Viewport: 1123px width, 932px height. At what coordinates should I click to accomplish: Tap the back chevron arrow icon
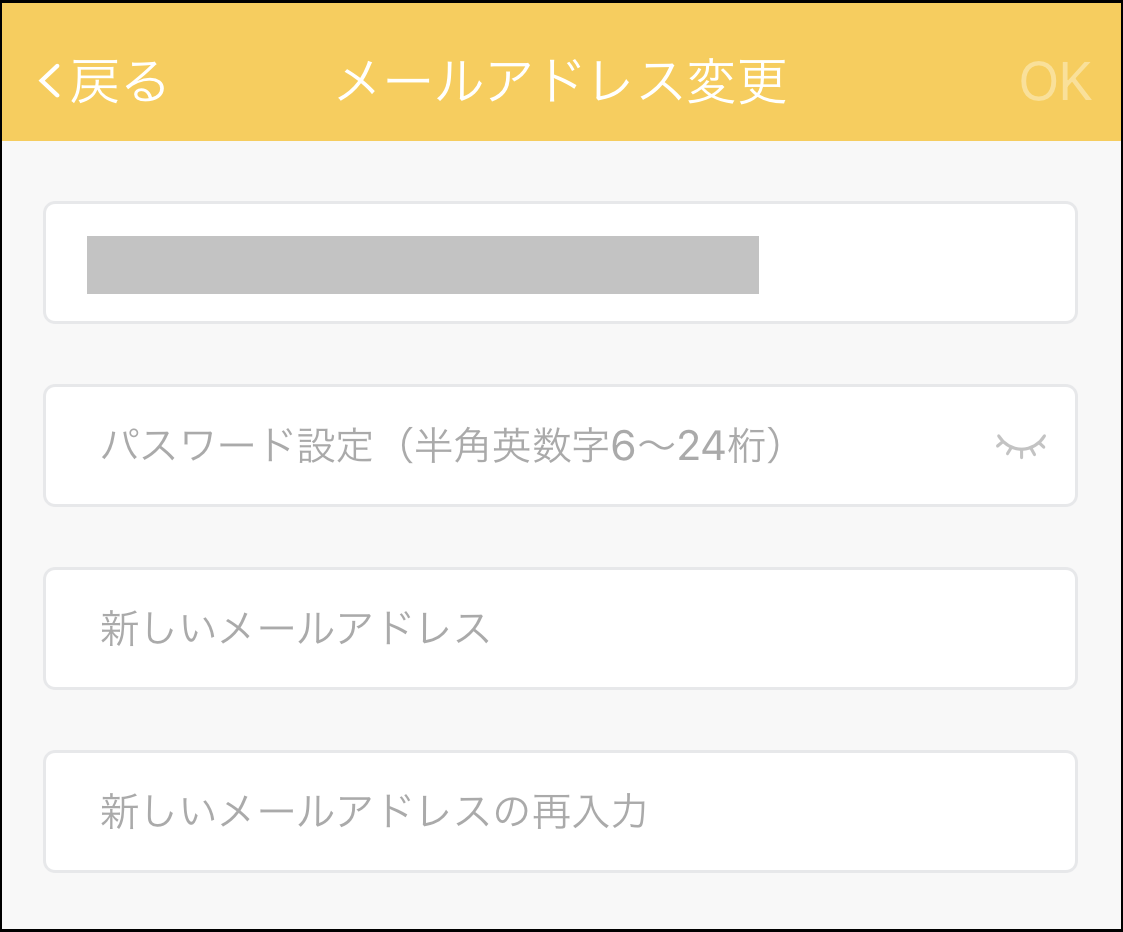(x=50, y=82)
